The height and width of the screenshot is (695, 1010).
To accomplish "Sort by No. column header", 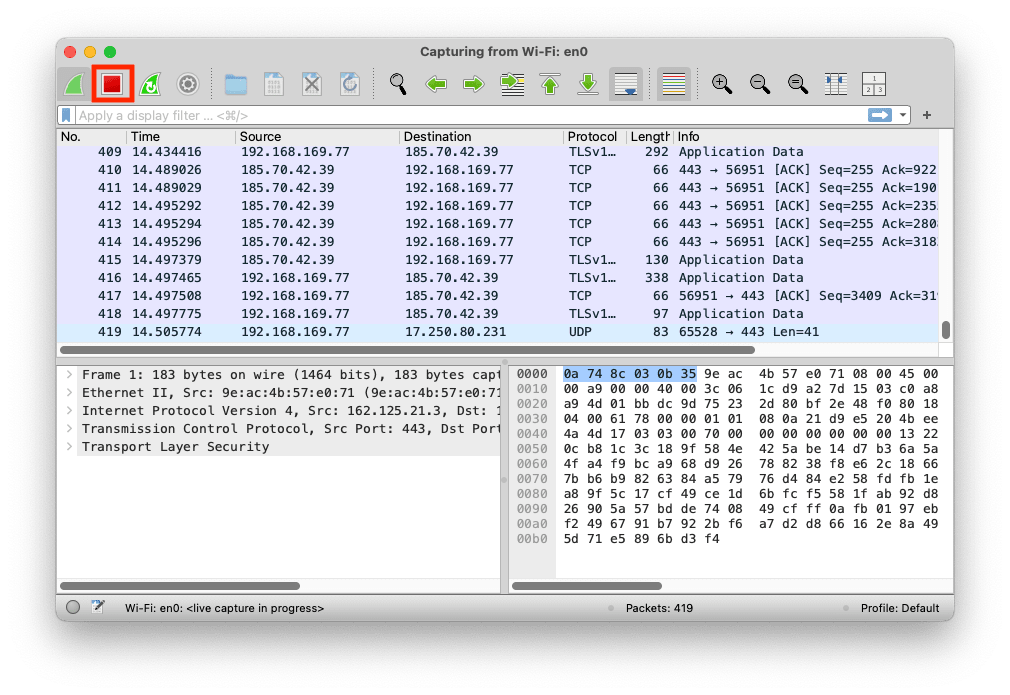I will (91, 137).
